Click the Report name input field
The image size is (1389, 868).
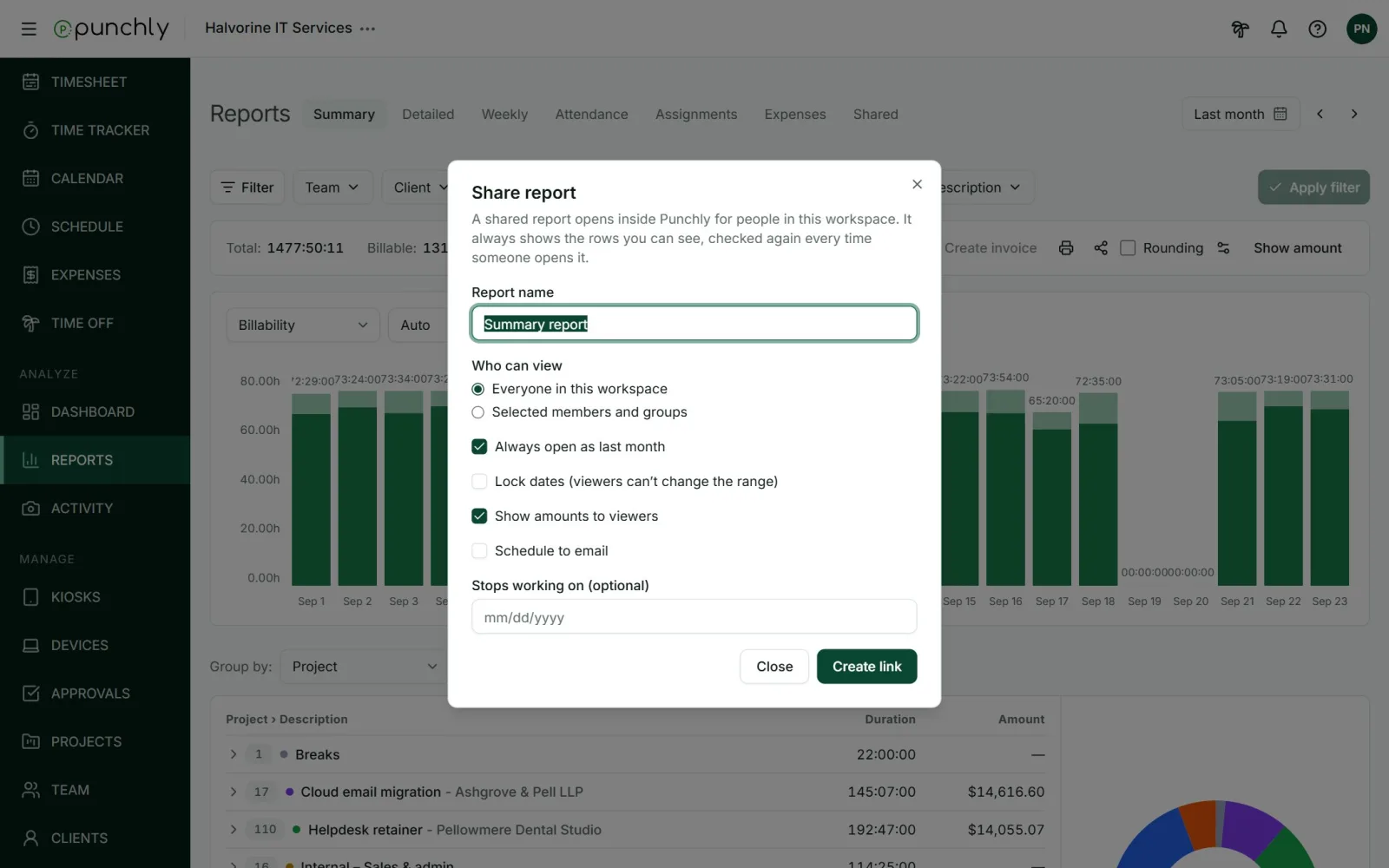[x=694, y=324]
